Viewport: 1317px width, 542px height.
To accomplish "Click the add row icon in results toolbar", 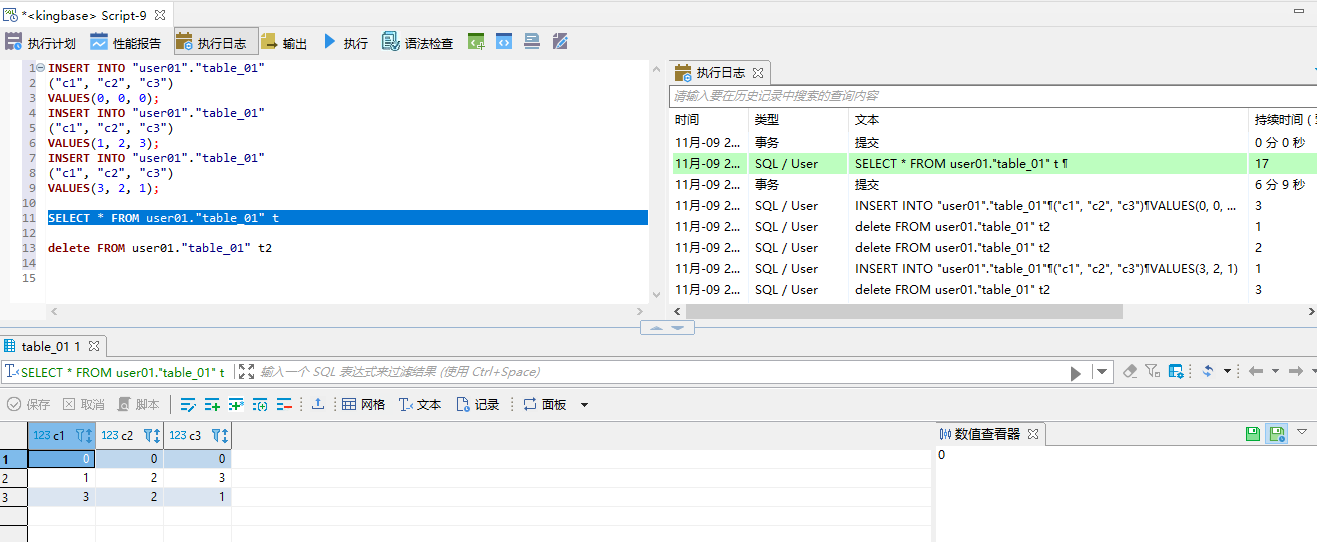I will coord(212,405).
